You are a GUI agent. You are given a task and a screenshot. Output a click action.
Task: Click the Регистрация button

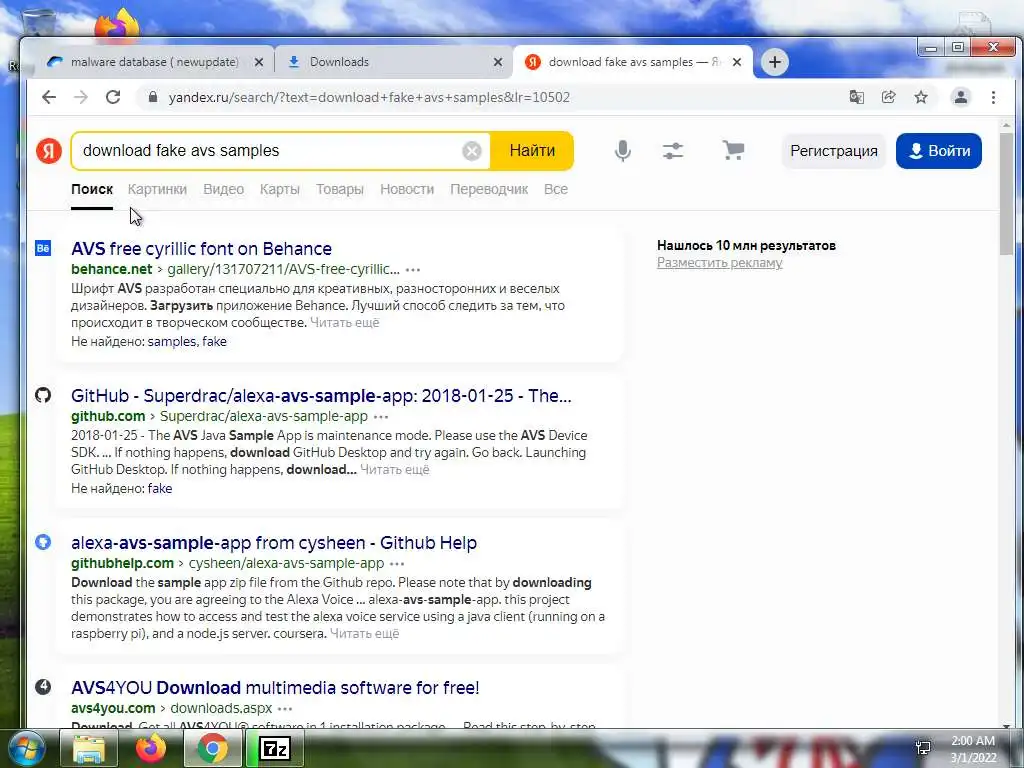click(833, 151)
